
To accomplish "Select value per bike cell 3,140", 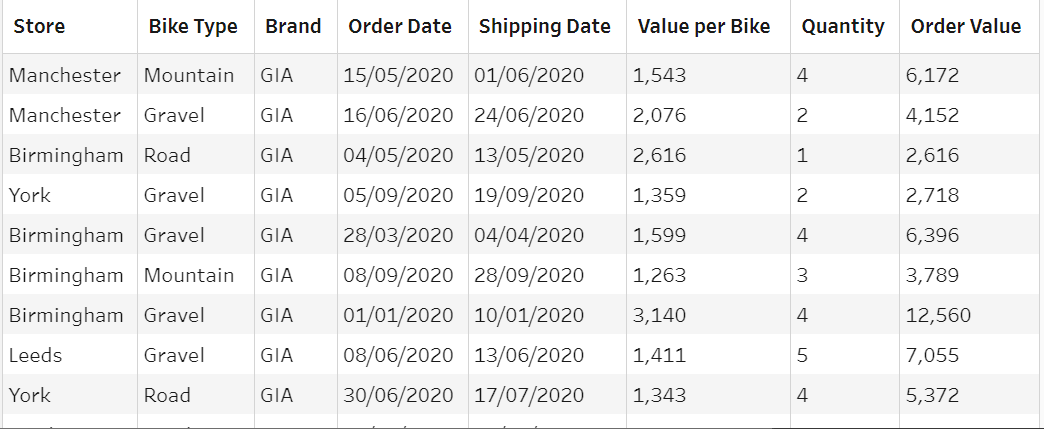I will [x=660, y=315].
